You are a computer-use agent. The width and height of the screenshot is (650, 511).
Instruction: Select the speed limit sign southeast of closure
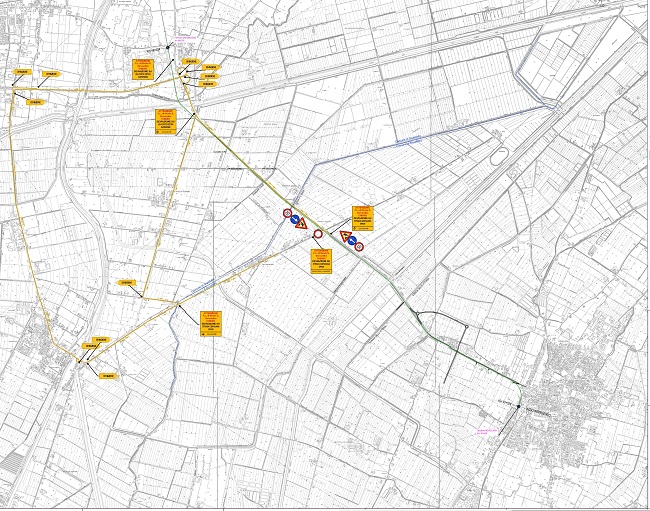point(359,246)
